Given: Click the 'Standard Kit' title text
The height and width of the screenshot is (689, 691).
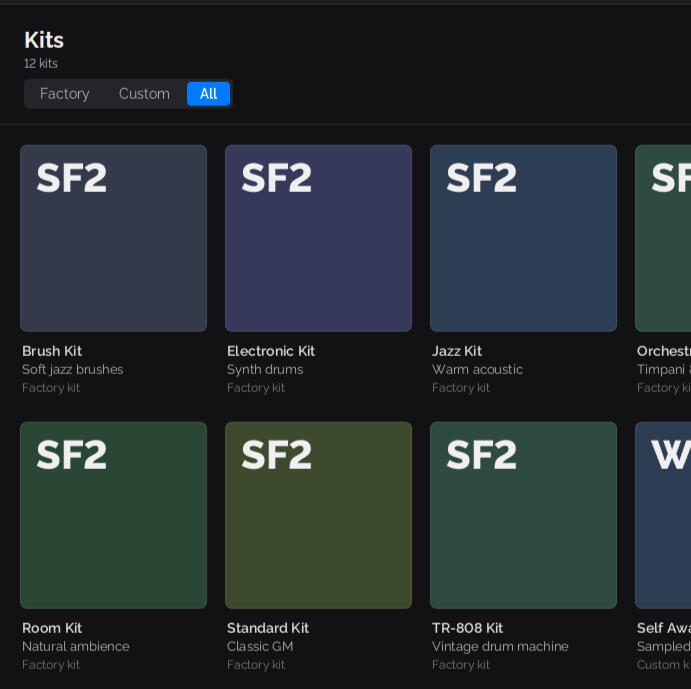Looking at the screenshot, I should tap(268, 628).
